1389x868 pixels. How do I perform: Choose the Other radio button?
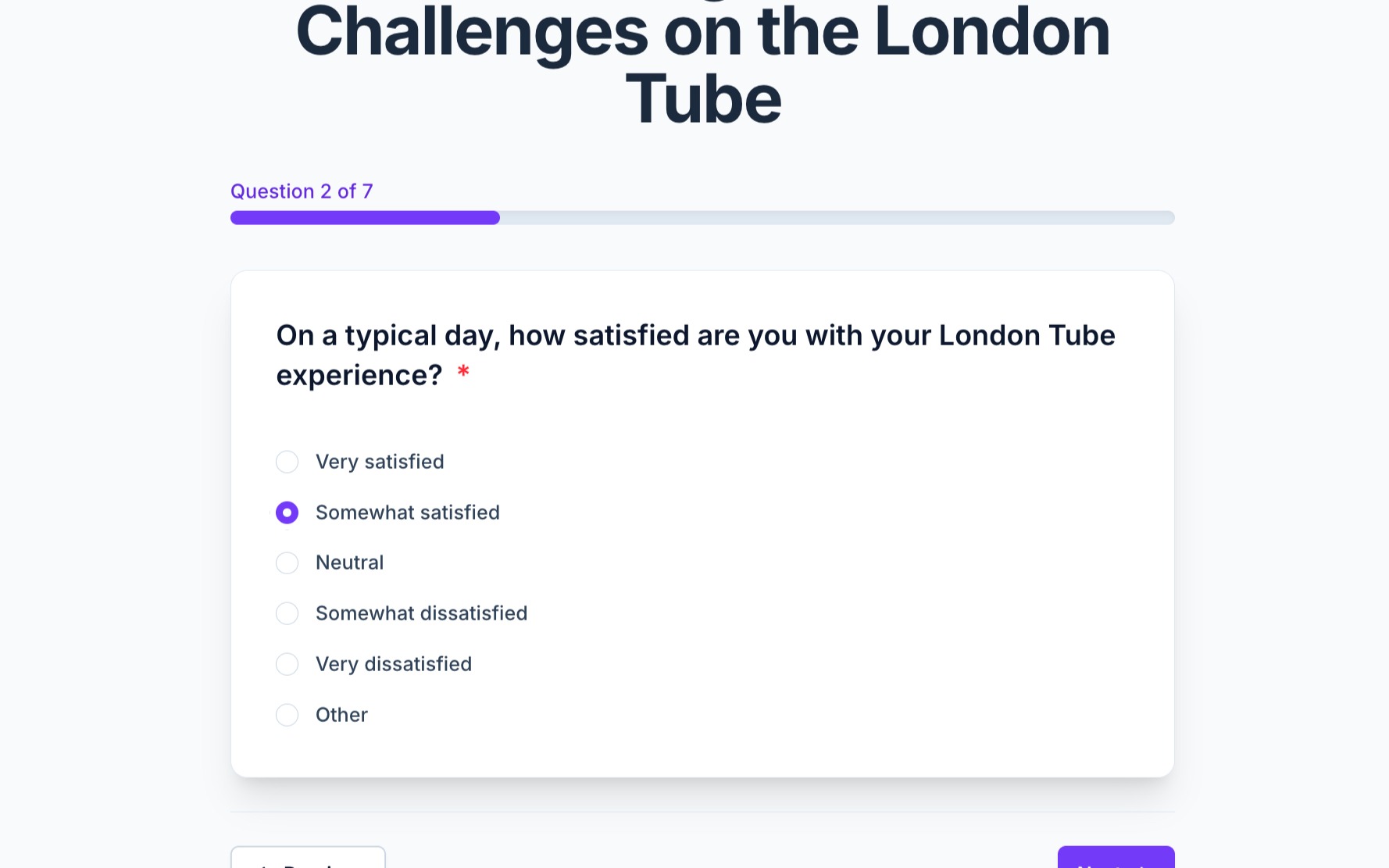pos(287,715)
